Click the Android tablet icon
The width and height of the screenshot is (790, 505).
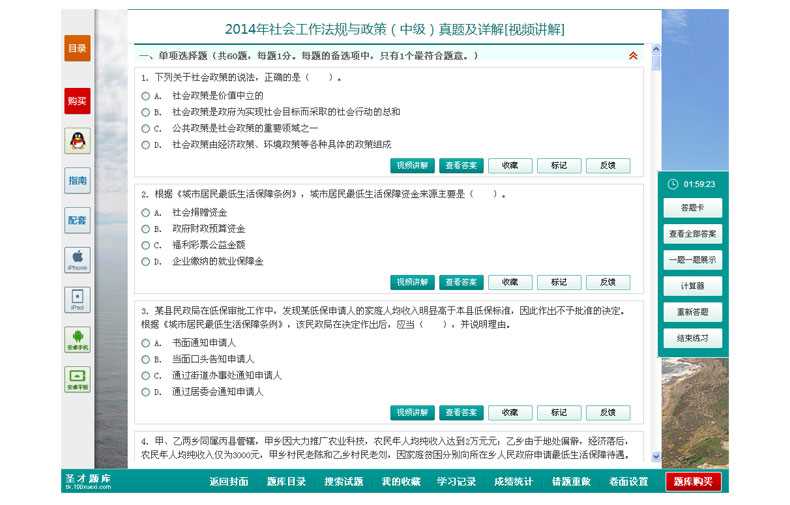pos(77,379)
